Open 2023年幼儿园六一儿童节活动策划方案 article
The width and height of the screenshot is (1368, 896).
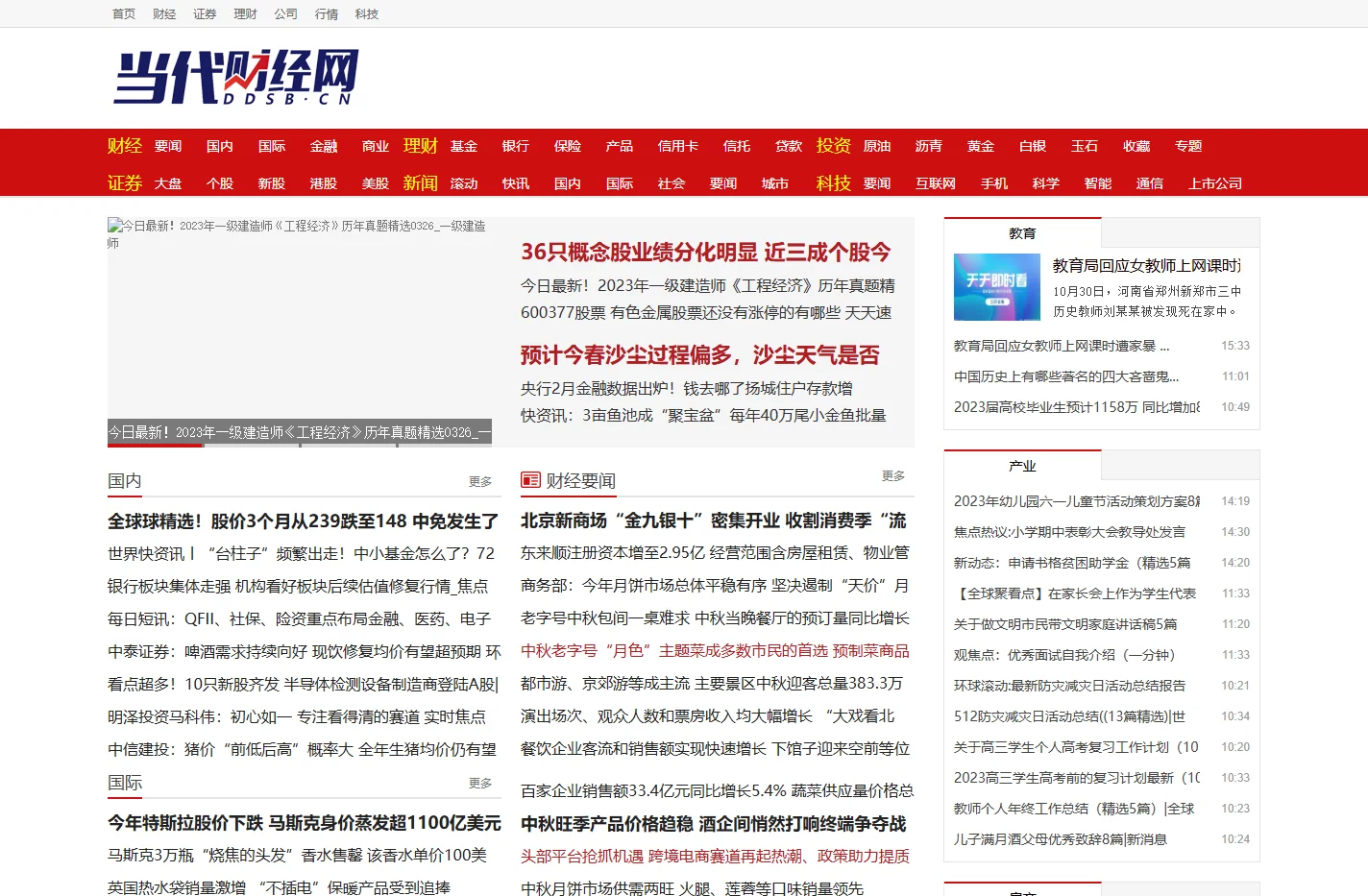[x=1077, y=501]
